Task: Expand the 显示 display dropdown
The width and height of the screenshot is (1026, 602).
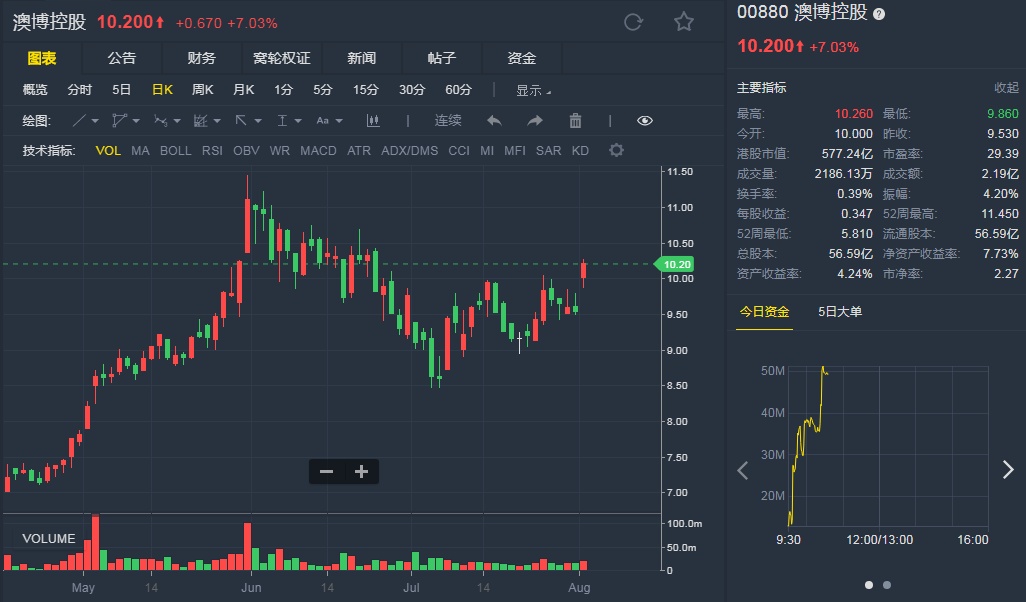Action: [533, 90]
